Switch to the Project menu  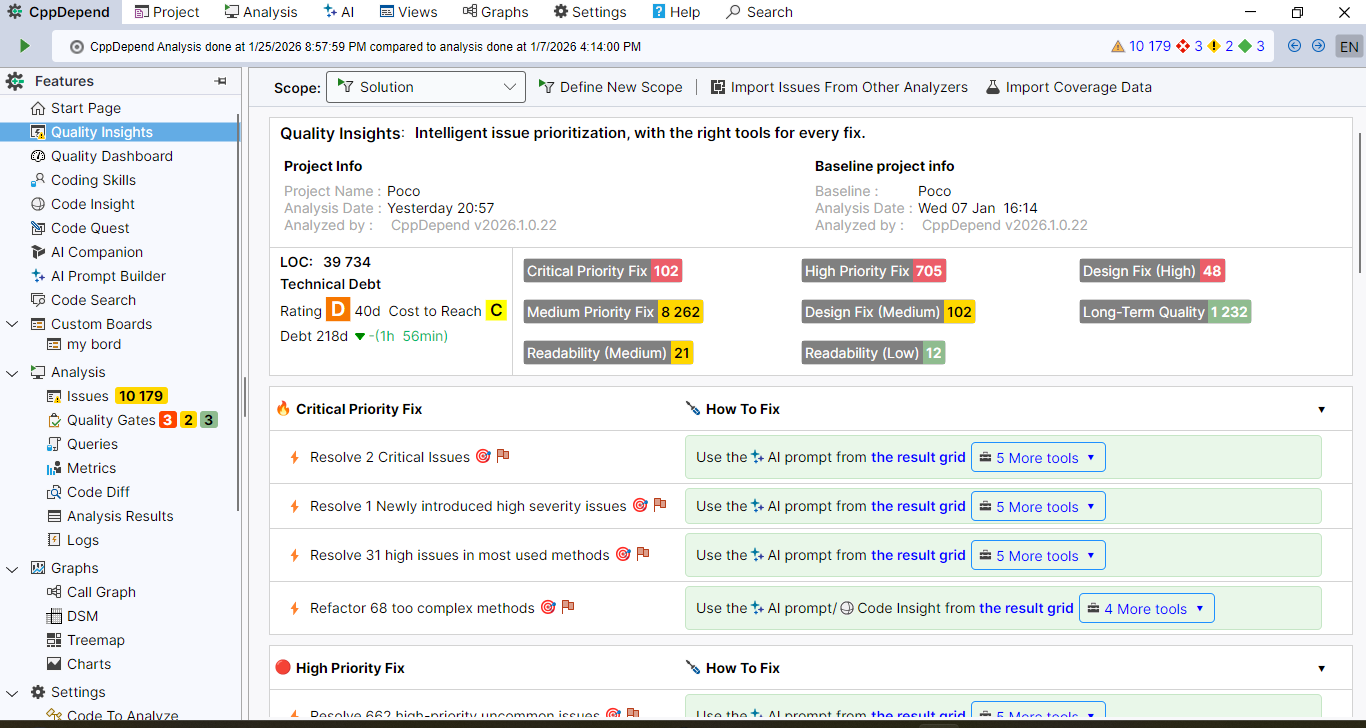pos(167,12)
